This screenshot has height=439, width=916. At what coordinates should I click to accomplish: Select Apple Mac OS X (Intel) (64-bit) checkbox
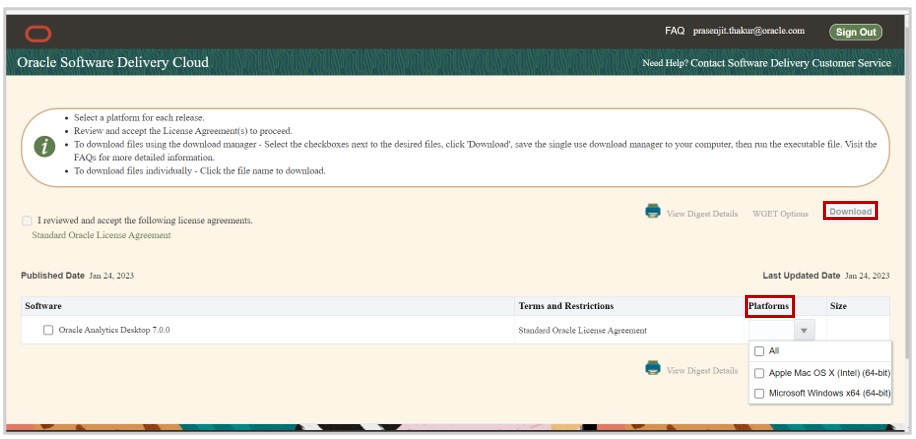[759, 373]
